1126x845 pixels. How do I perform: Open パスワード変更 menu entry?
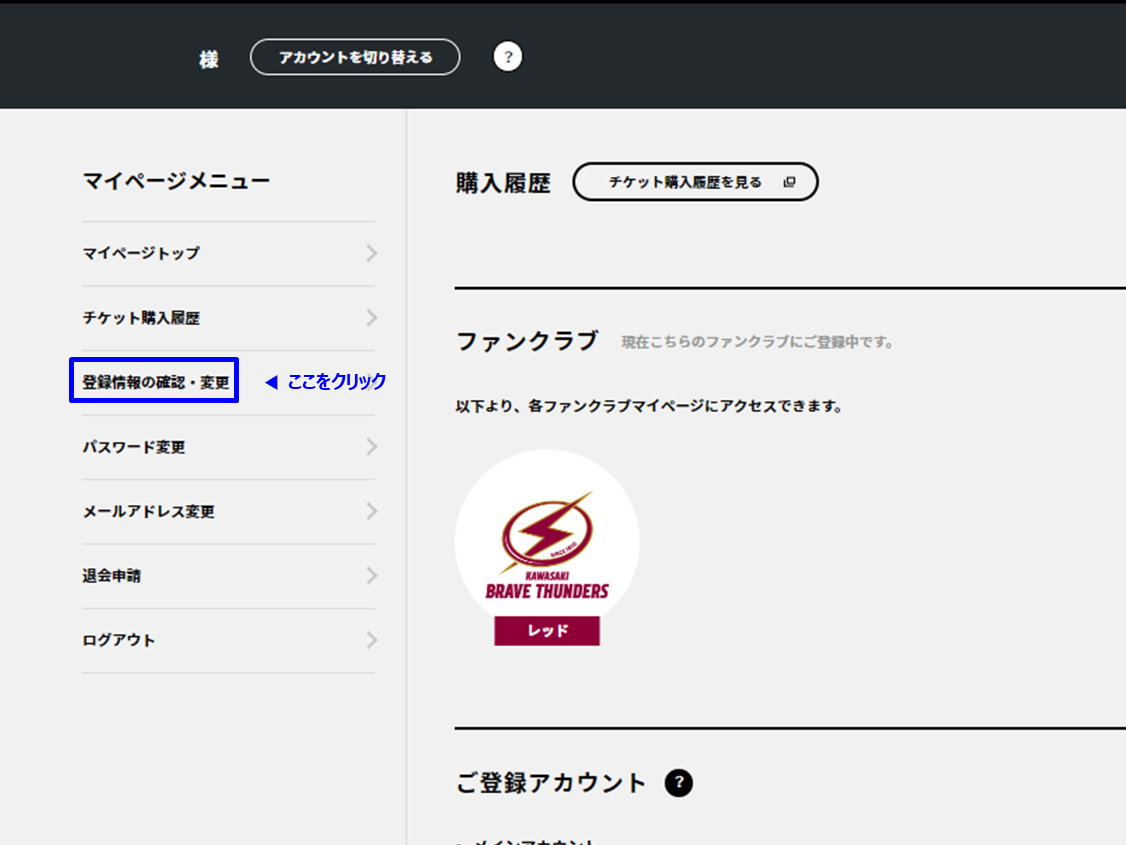tap(134, 447)
